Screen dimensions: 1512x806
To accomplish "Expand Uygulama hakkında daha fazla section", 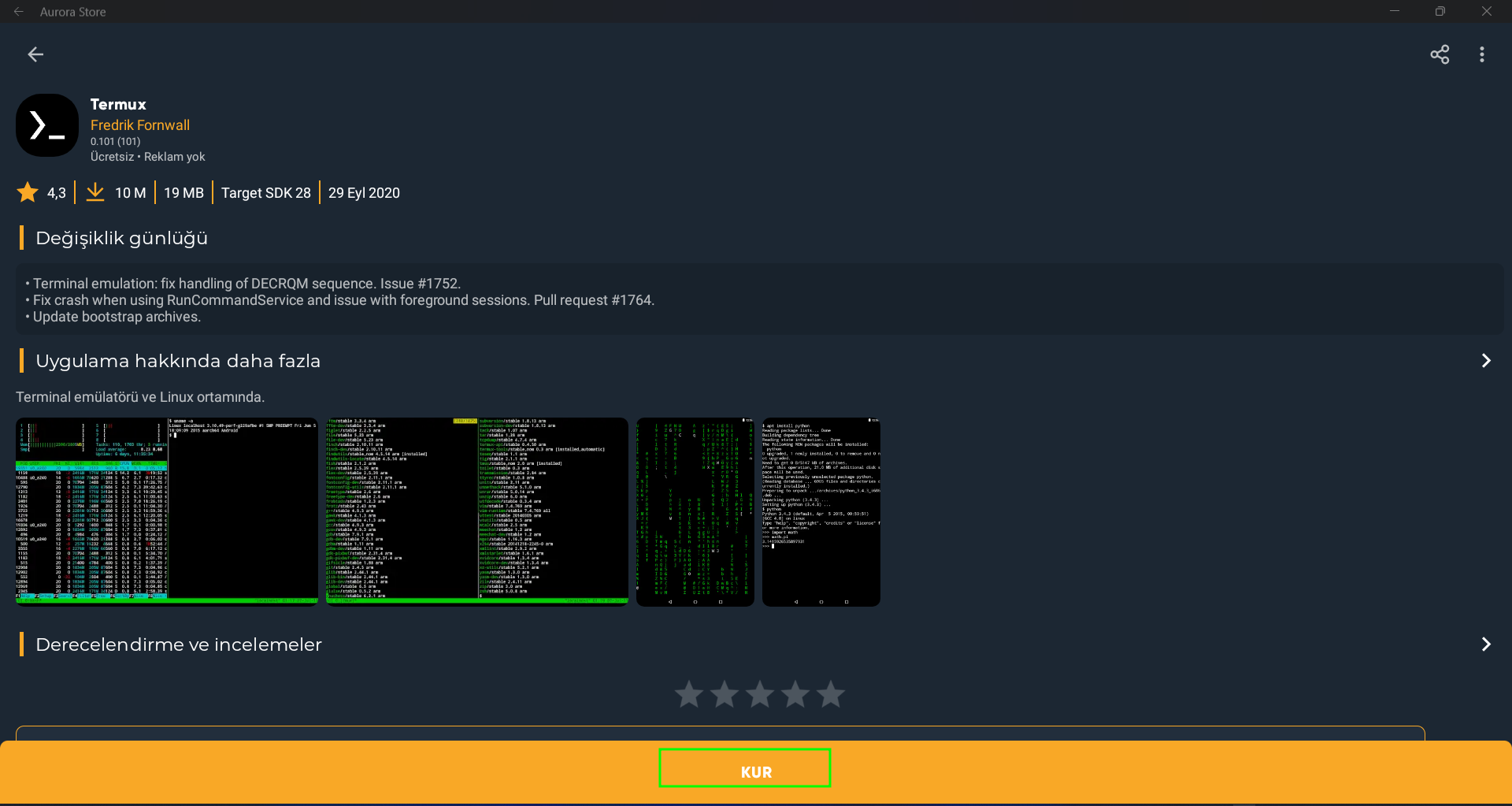I will coord(1486,361).
